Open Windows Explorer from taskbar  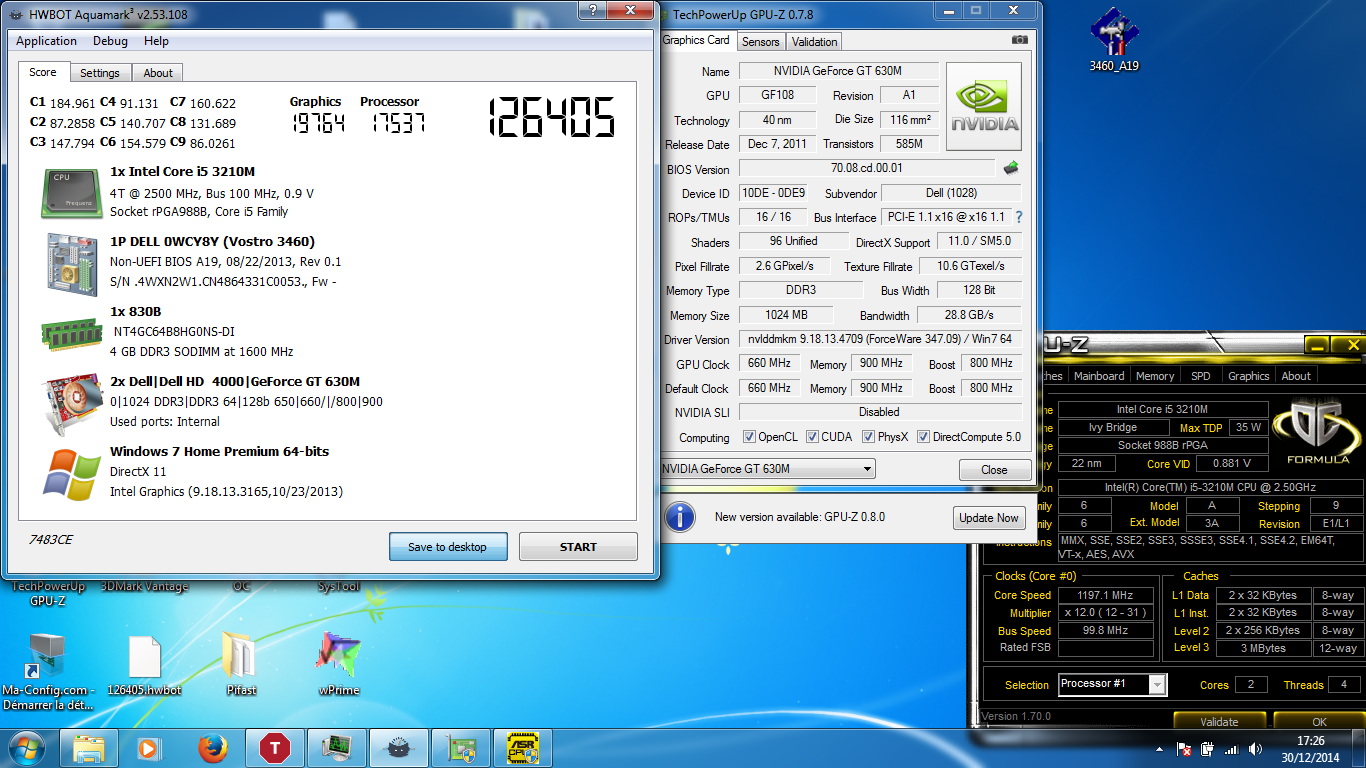click(x=90, y=748)
